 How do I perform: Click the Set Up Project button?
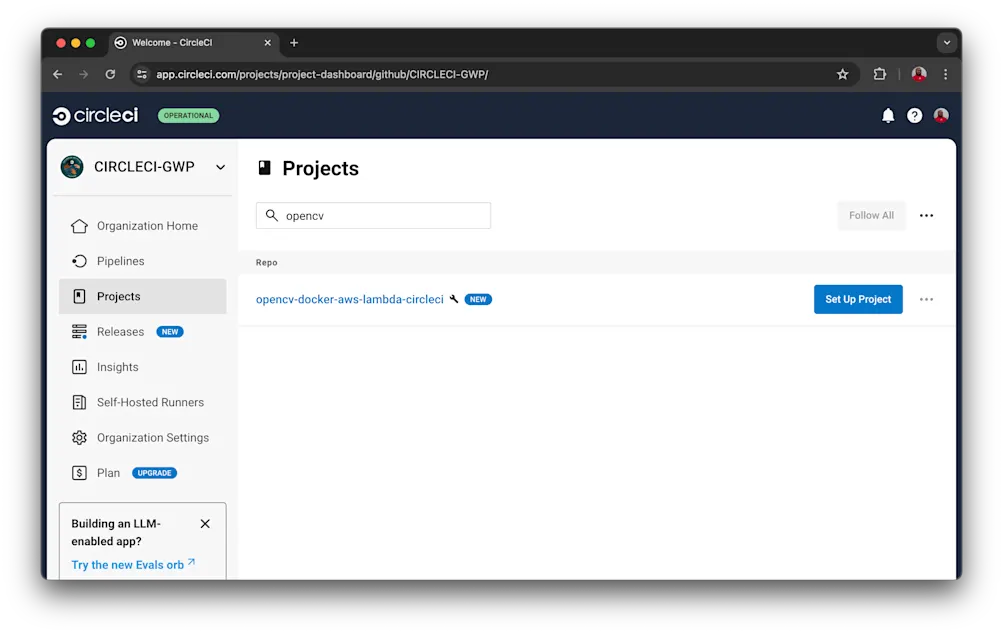(x=857, y=299)
